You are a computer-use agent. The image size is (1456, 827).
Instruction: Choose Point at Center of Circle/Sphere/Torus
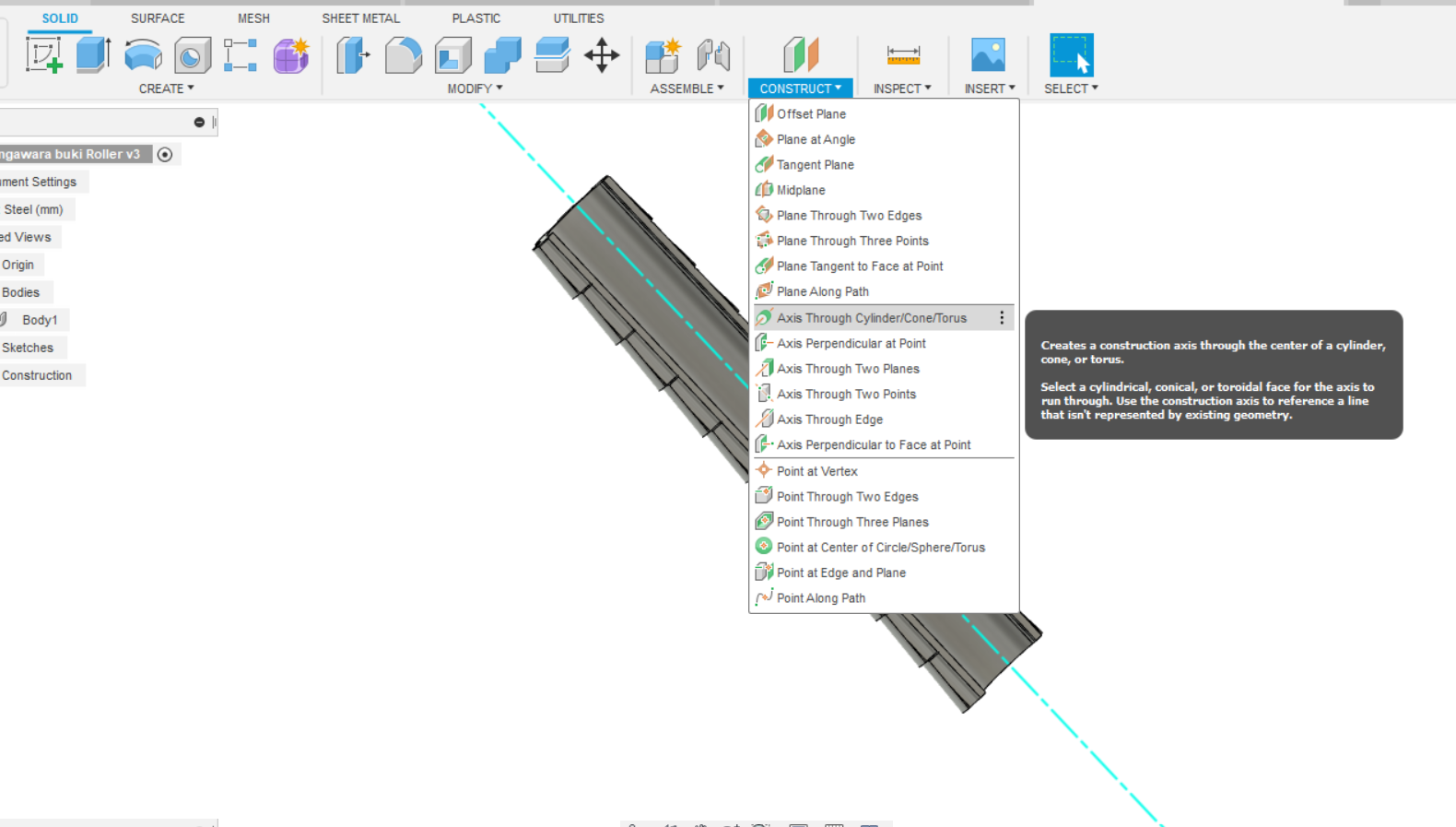(x=884, y=547)
